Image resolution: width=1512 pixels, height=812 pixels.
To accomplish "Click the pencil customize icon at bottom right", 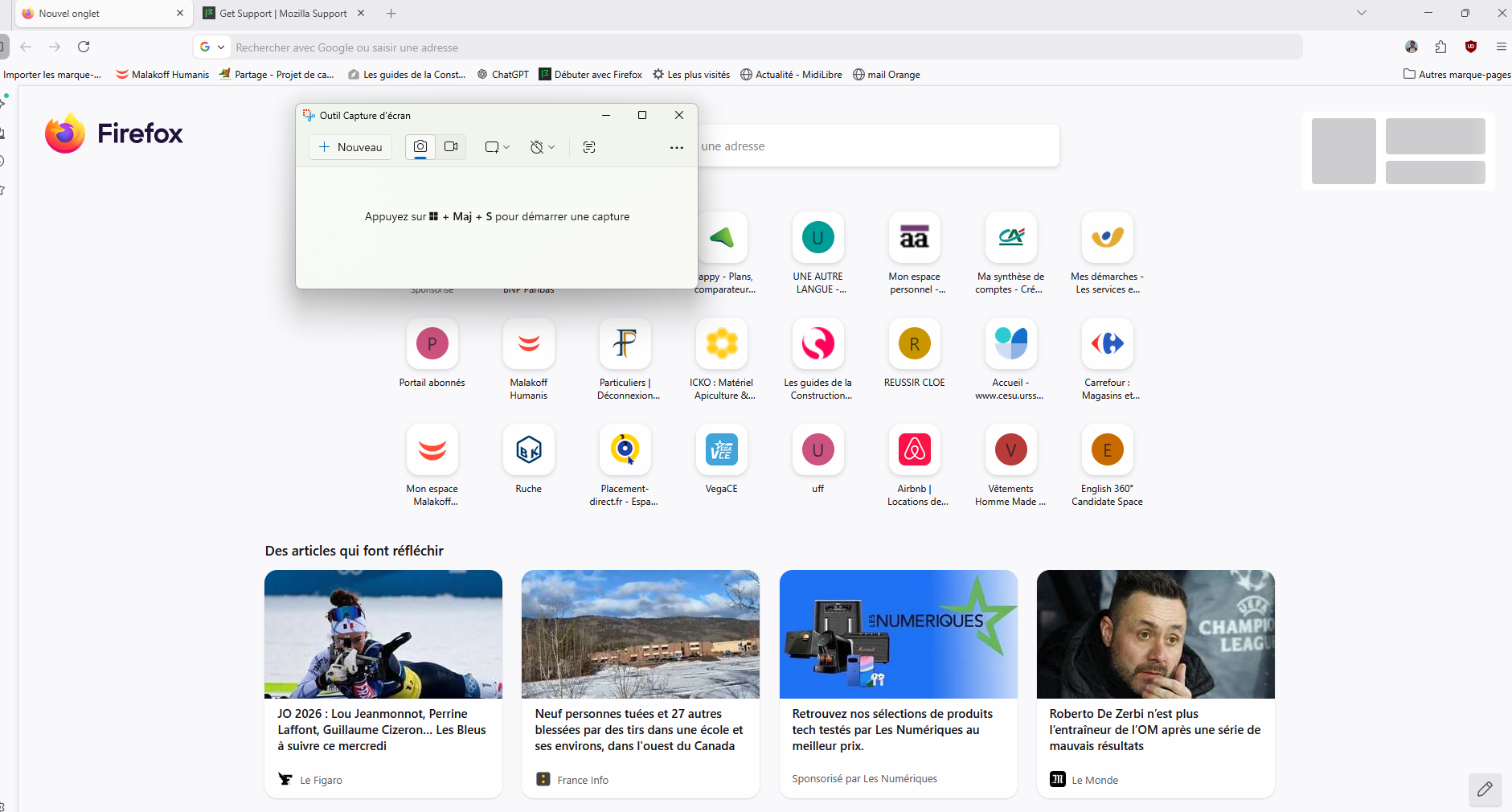I will [1485, 789].
